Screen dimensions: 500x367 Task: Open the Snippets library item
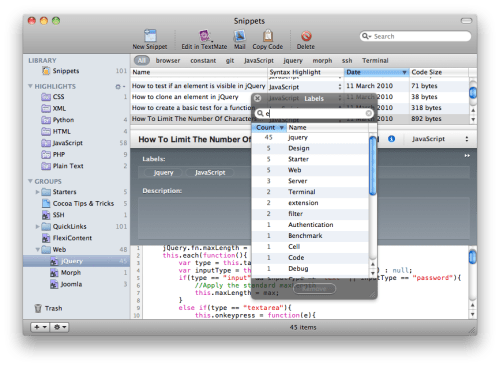pyautogui.click(x=65, y=71)
